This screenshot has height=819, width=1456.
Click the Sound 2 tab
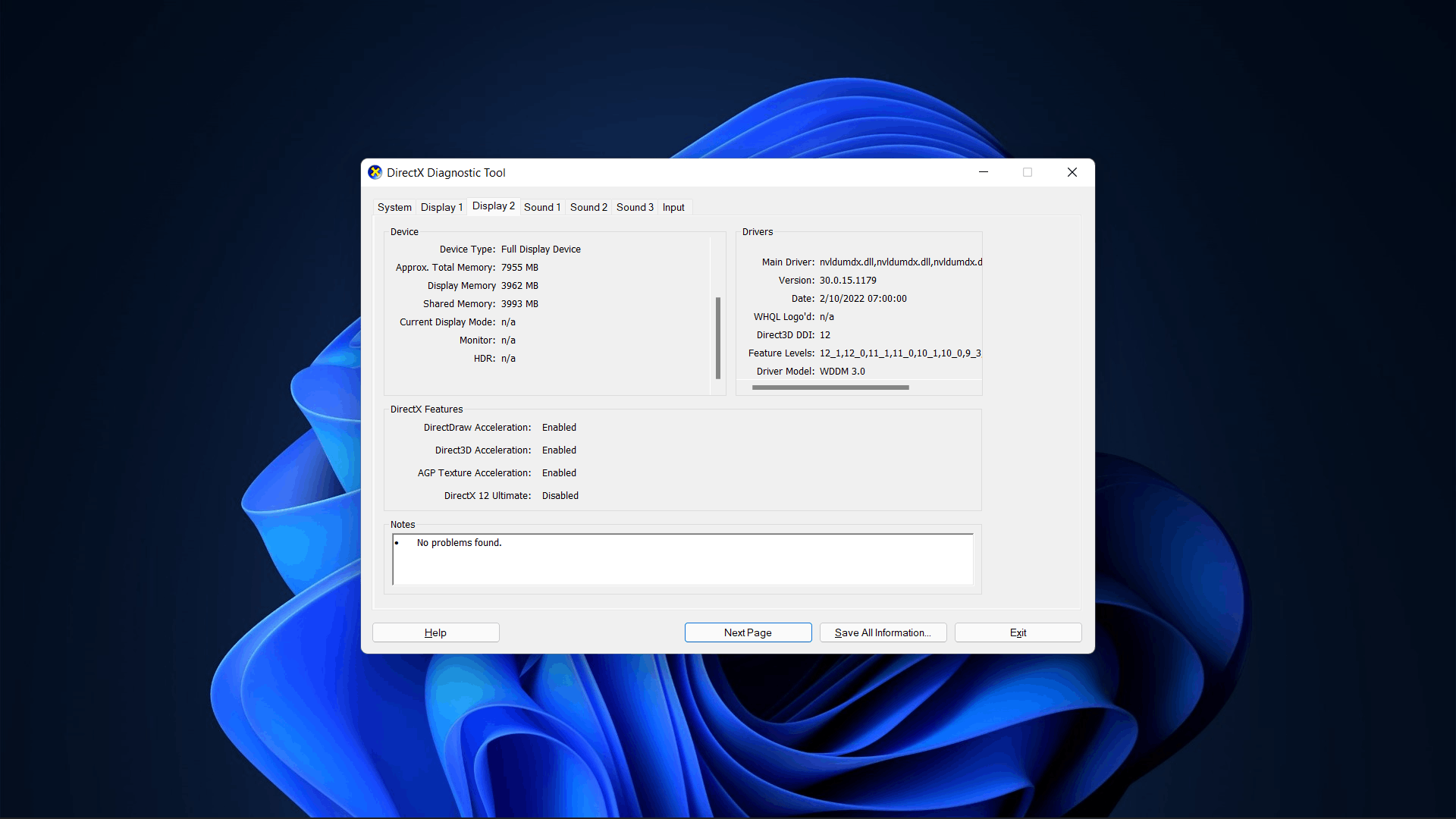tap(589, 207)
